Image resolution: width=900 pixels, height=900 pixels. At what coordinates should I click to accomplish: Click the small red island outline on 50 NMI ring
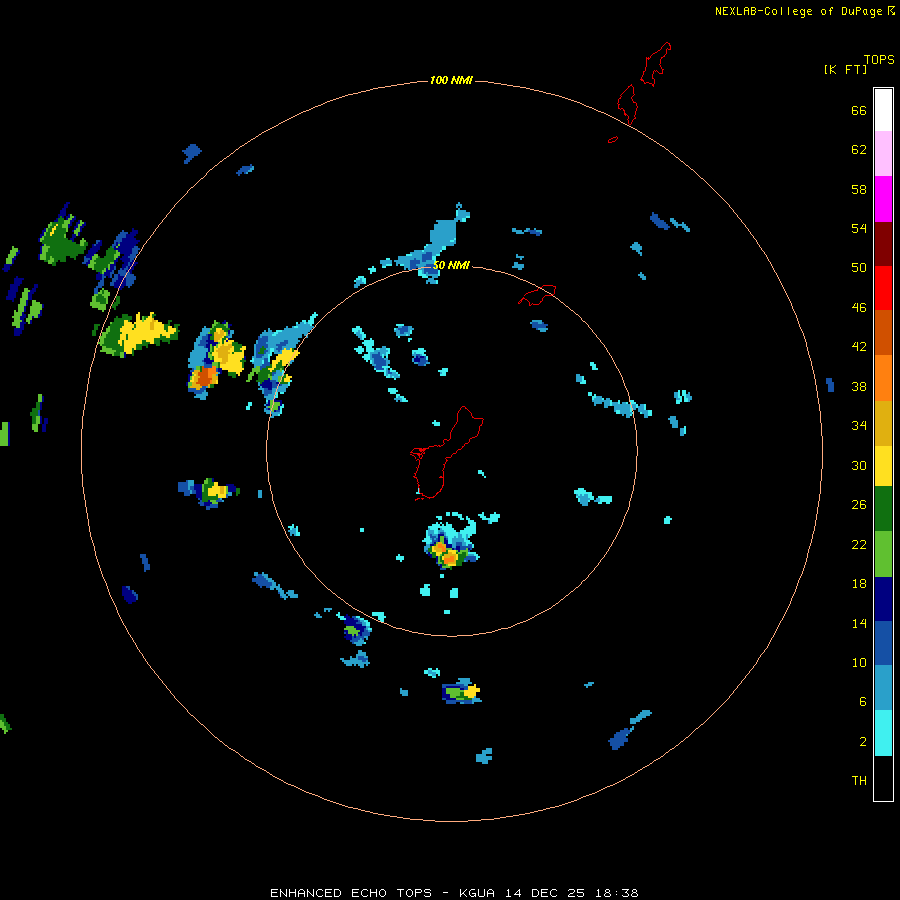pyautogui.click(x=537, y=295)
